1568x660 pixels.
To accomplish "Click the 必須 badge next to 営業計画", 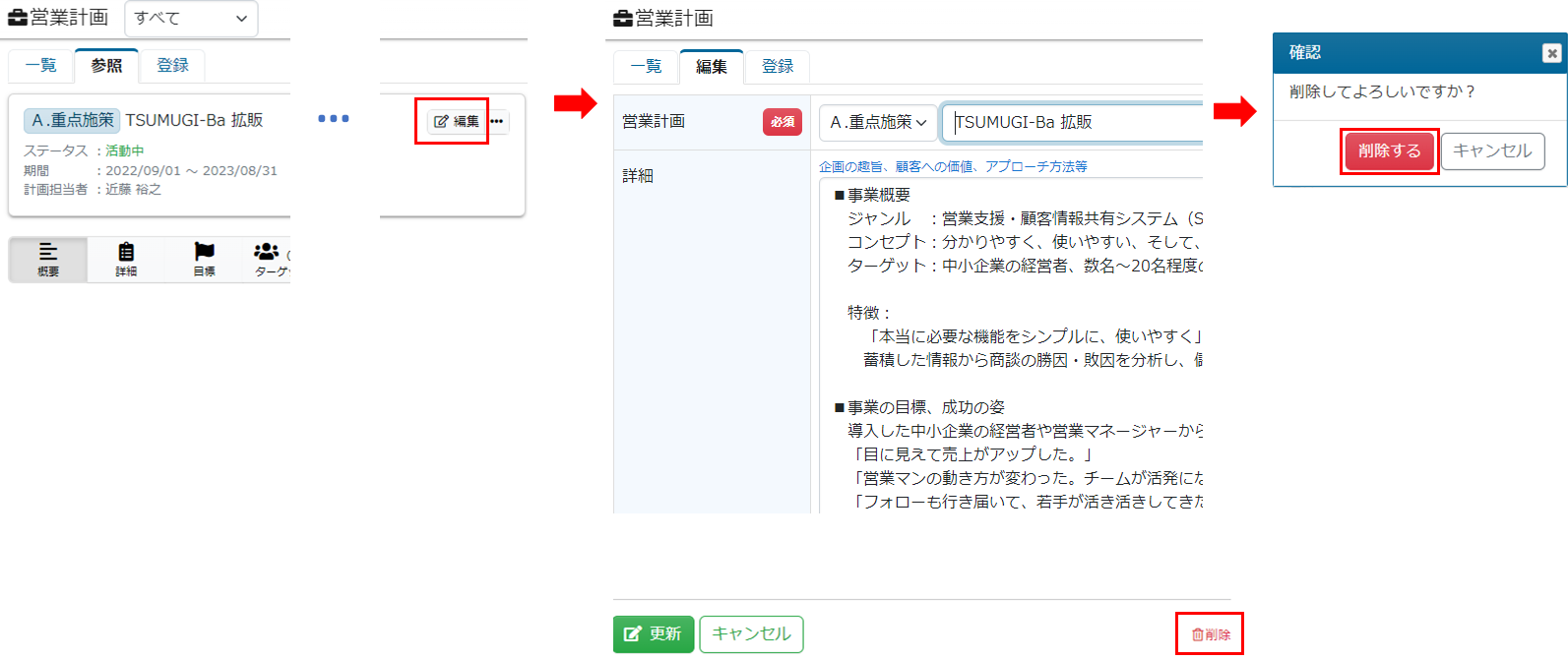I will click(783, 122).
